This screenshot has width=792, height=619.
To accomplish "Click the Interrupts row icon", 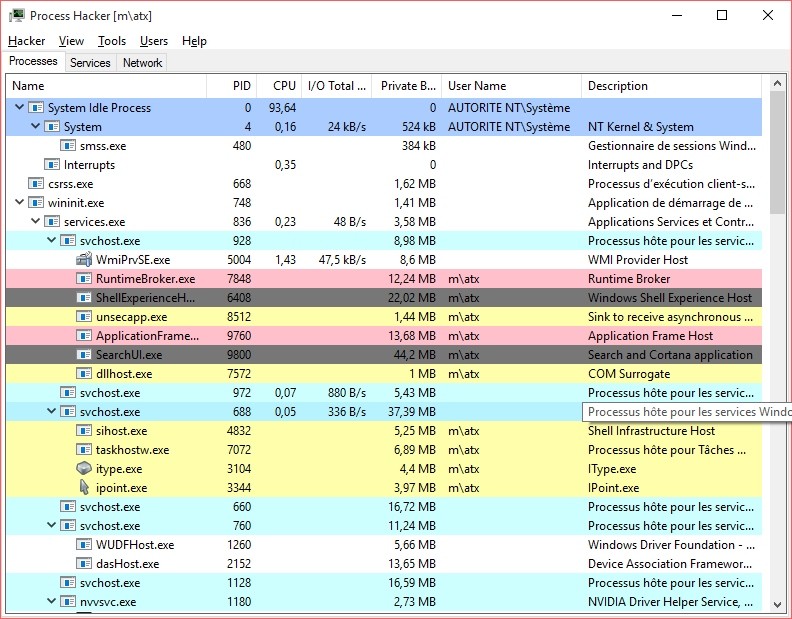I will tap(52, 165).
